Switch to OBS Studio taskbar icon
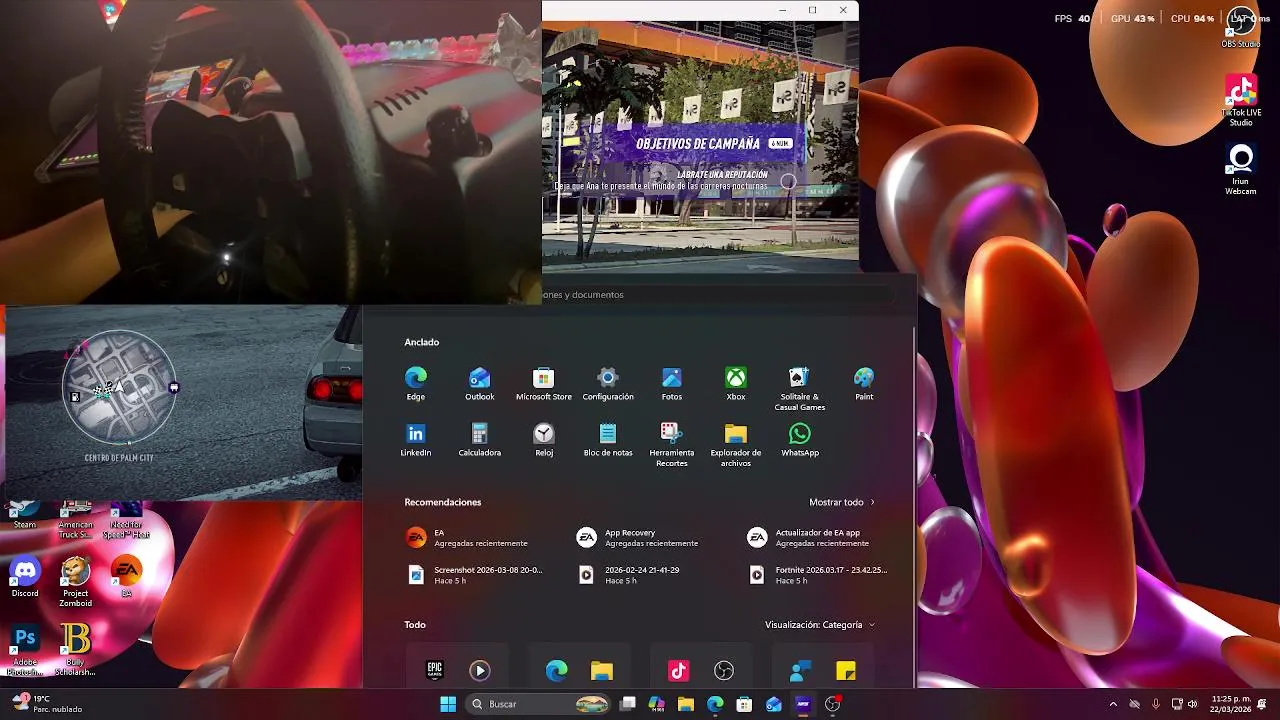Image resolution: width=1280 pixels, height=720 pixels. 833,704
